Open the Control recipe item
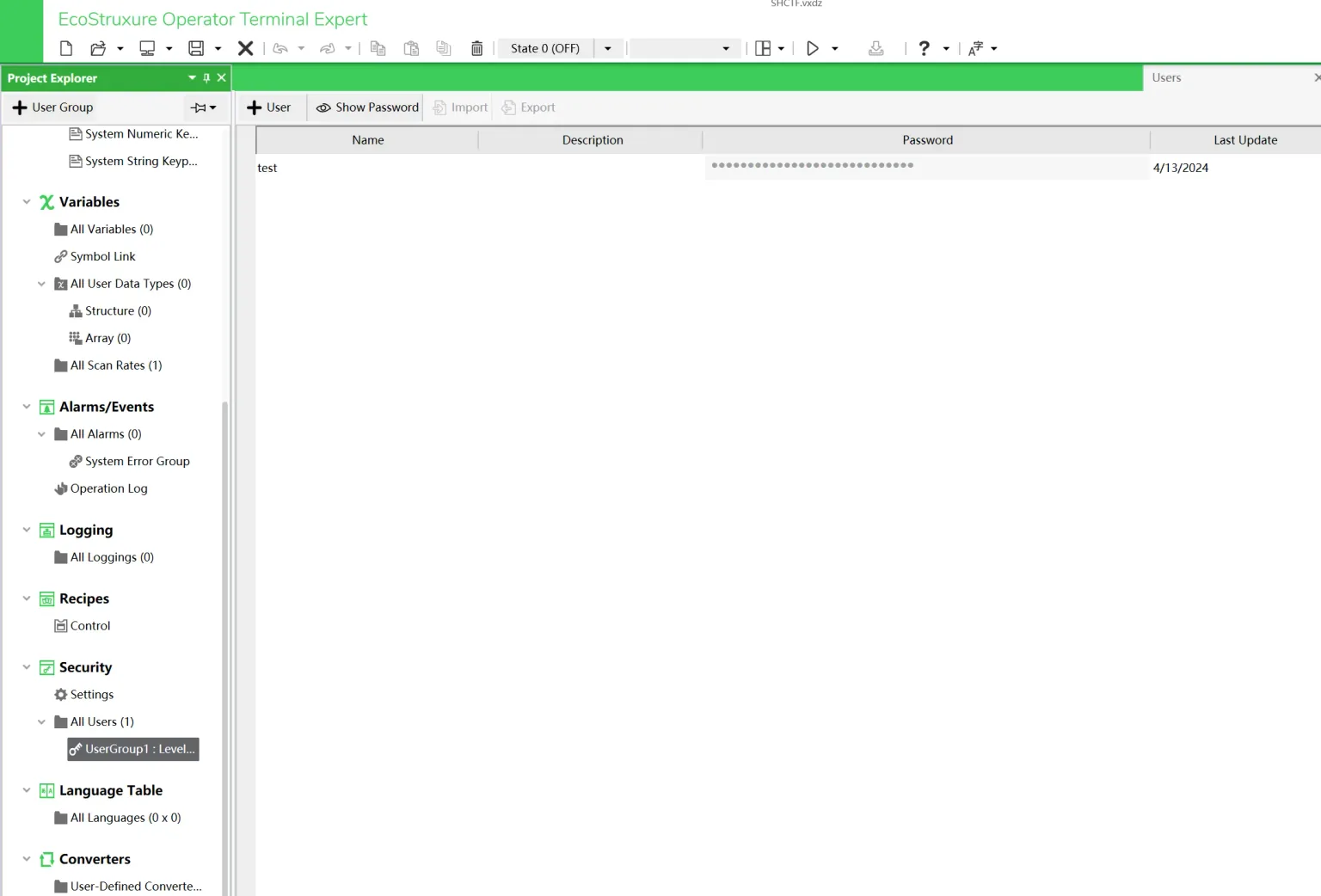 (83, 626)
